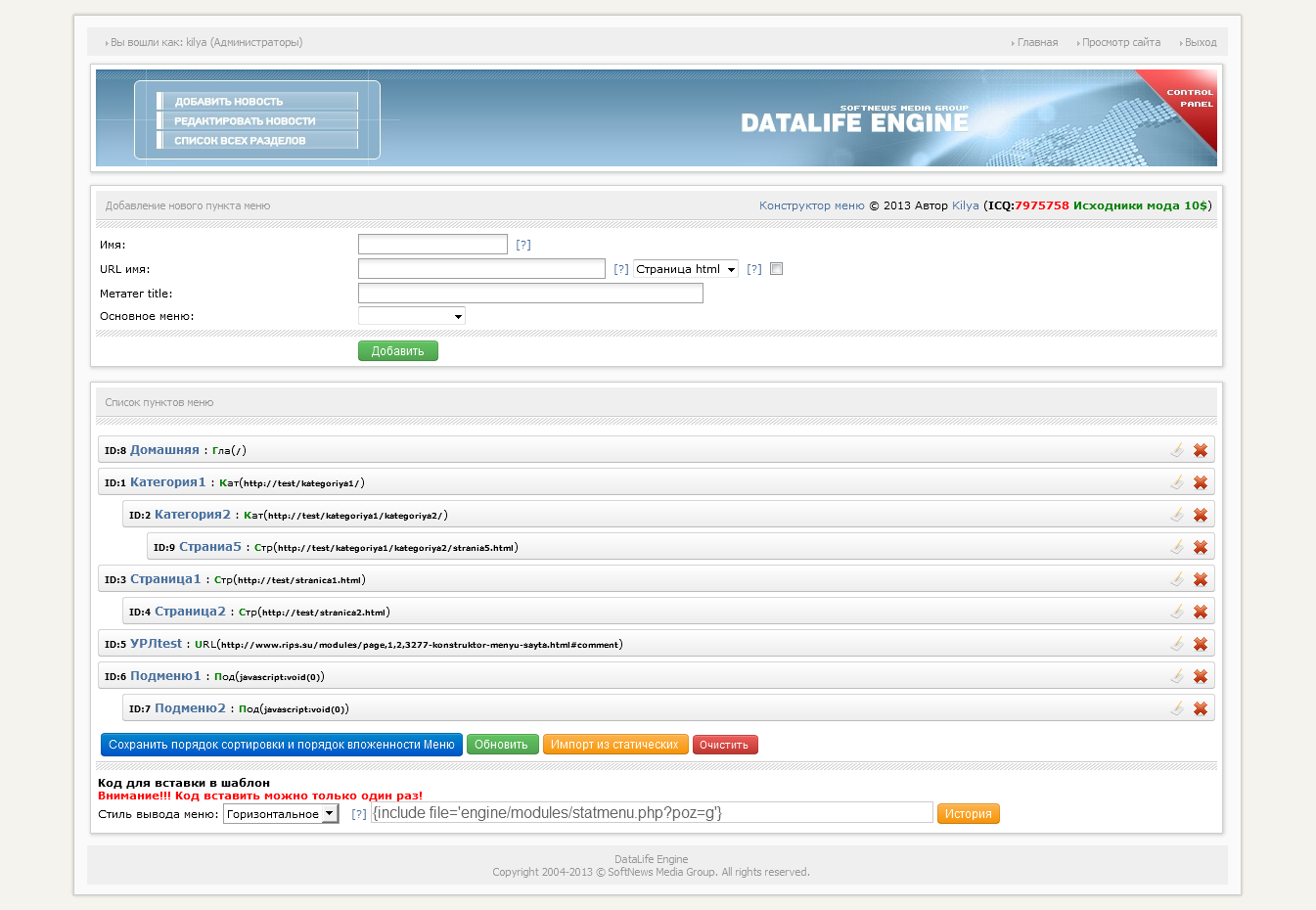Delete the Страница1 menu item
This screenshot has width=1316, height=910.
coord(1201,579)
